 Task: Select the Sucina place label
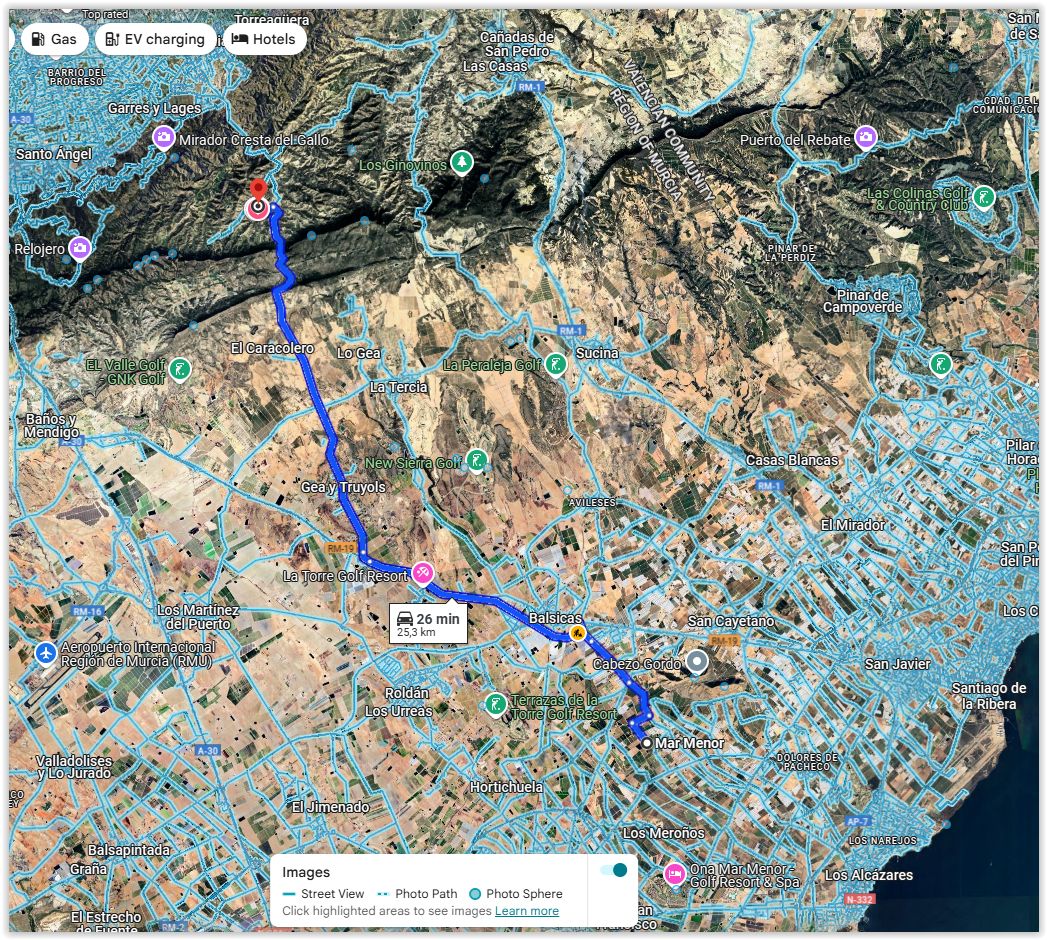597,352
